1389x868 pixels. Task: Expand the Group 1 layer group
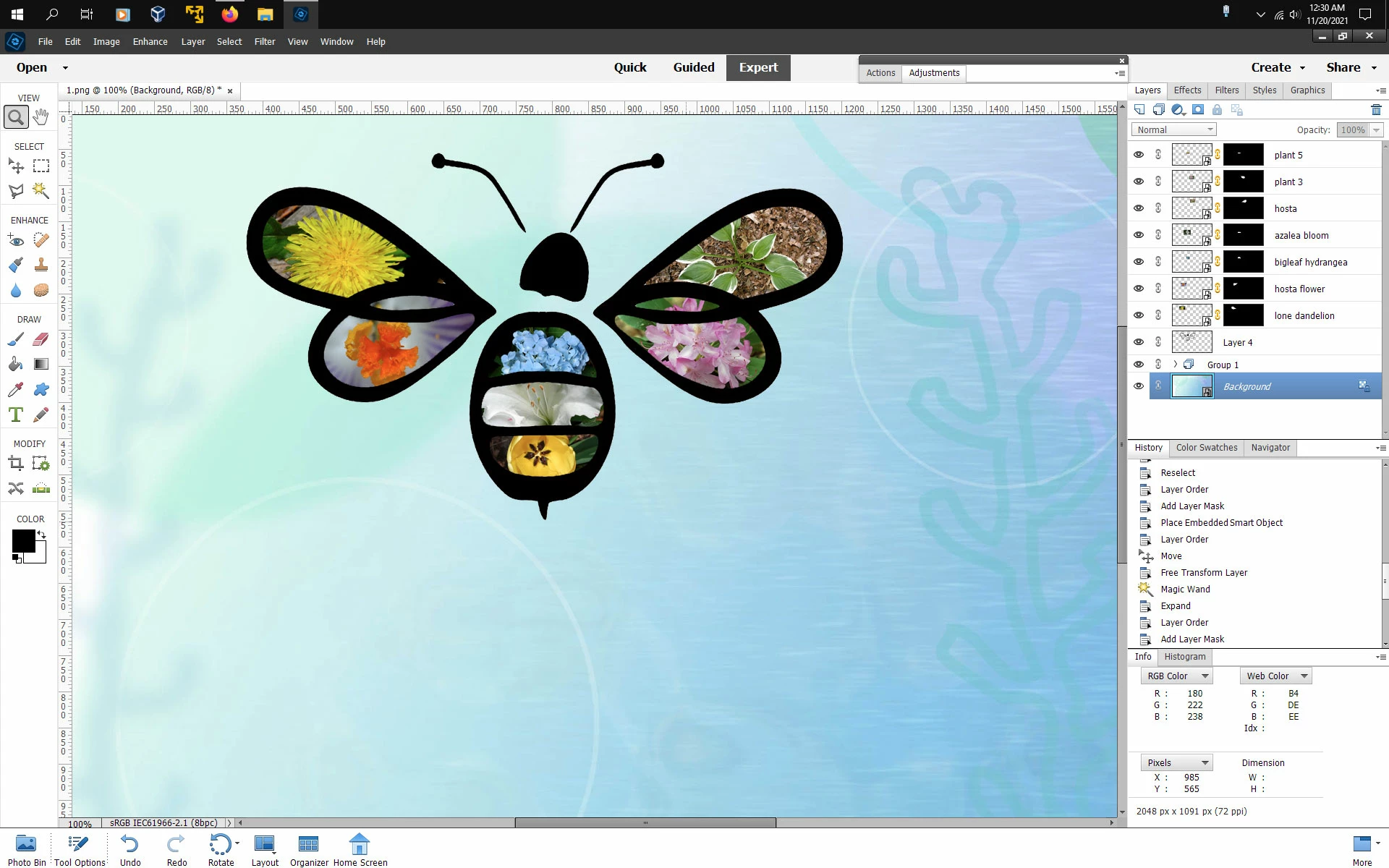click(x=1175, y=365)
